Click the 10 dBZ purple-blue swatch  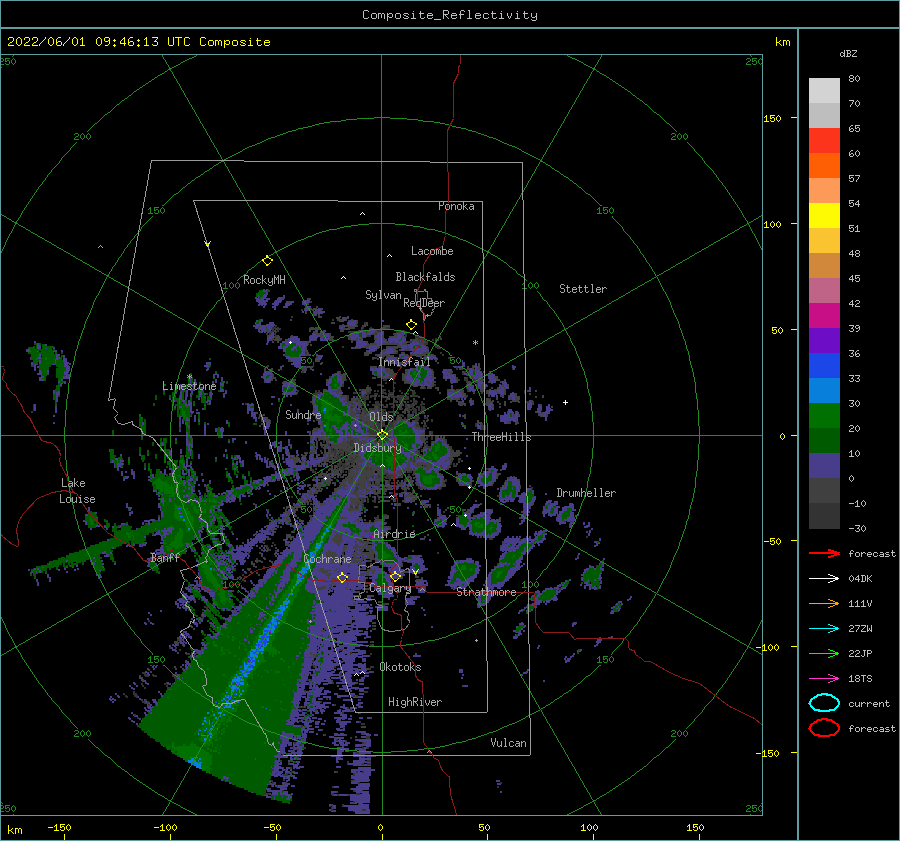824,465
